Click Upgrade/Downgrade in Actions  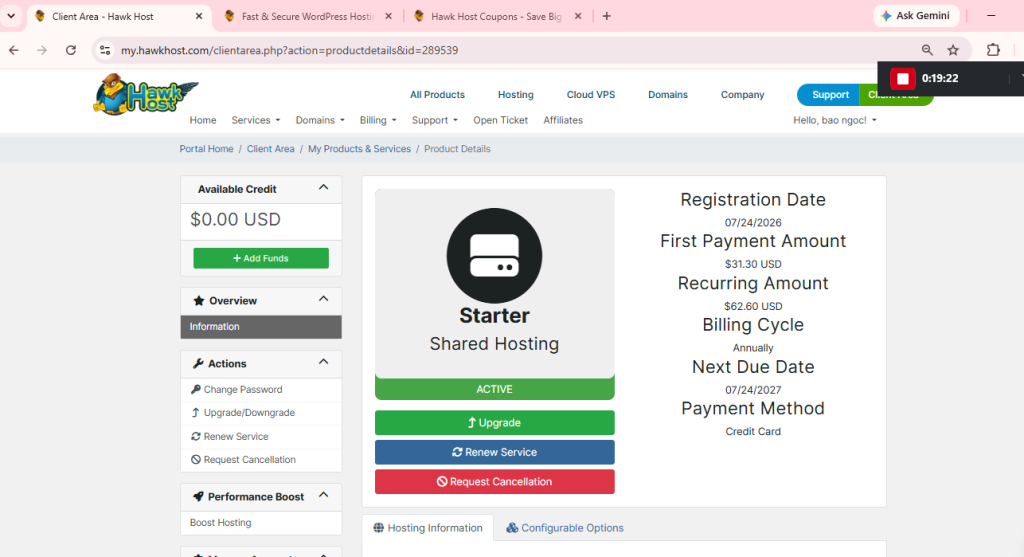click(261, 413)
